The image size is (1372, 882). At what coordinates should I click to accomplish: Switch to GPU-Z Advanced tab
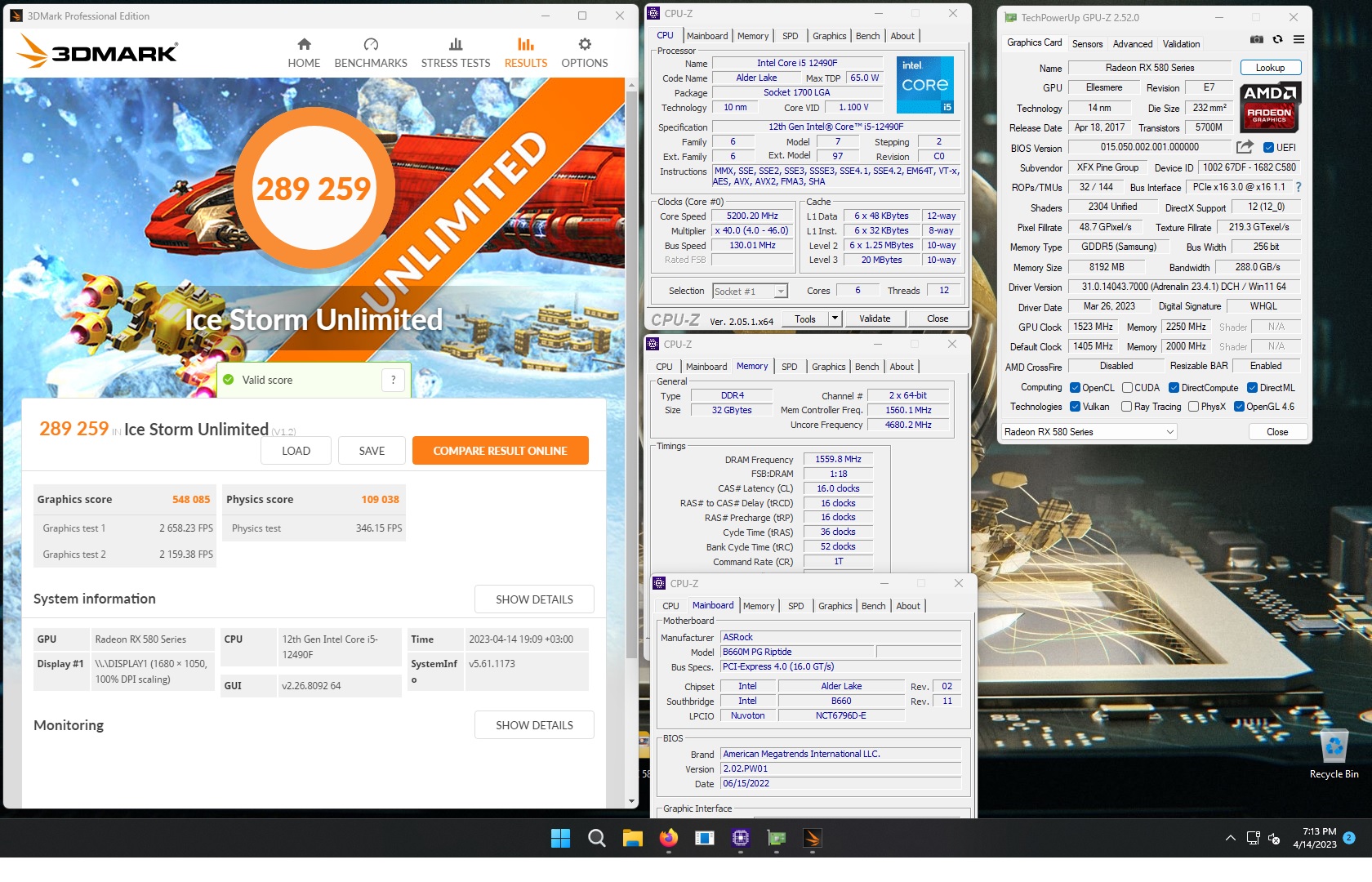coord(1133,44)
